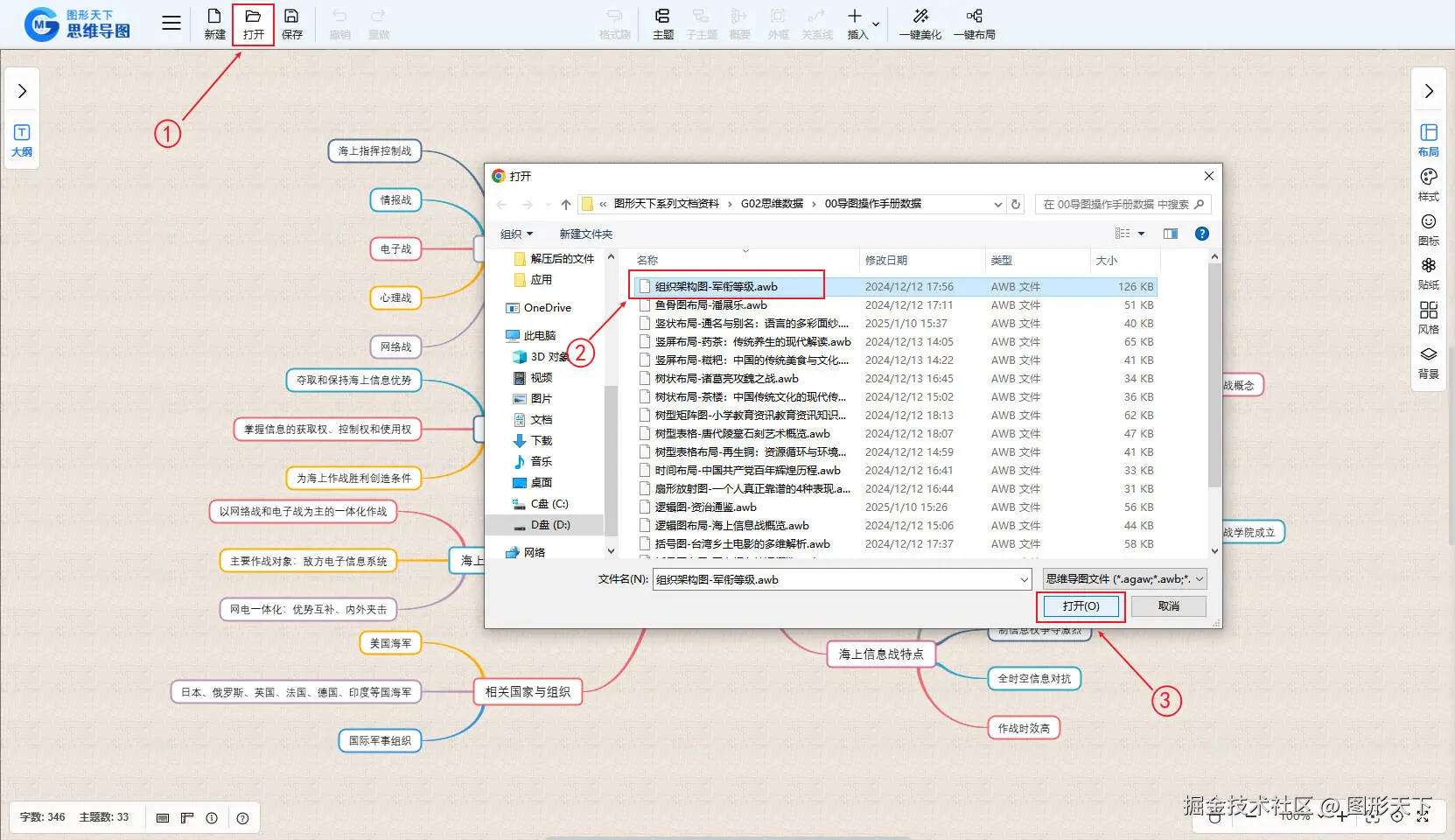Sort files by 类型 column
Screen dimensions: 1455x840
pyautogui.click(x=1002, y=261)
